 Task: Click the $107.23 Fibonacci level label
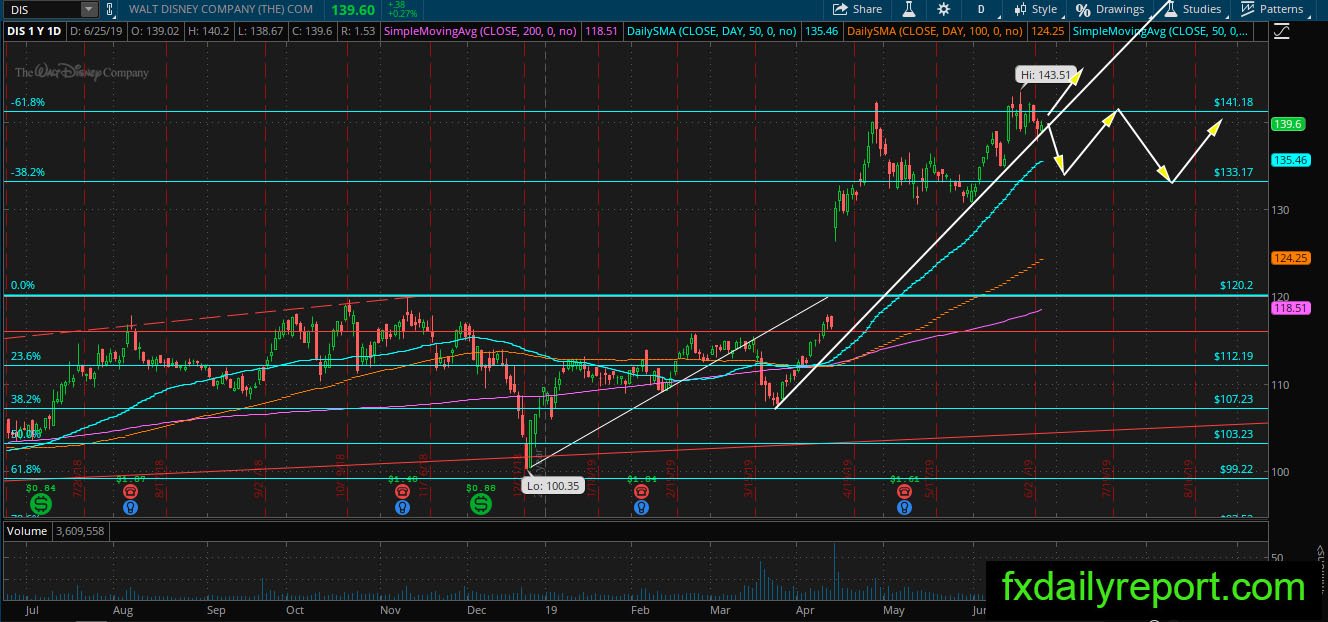(x=1233, y=398)
